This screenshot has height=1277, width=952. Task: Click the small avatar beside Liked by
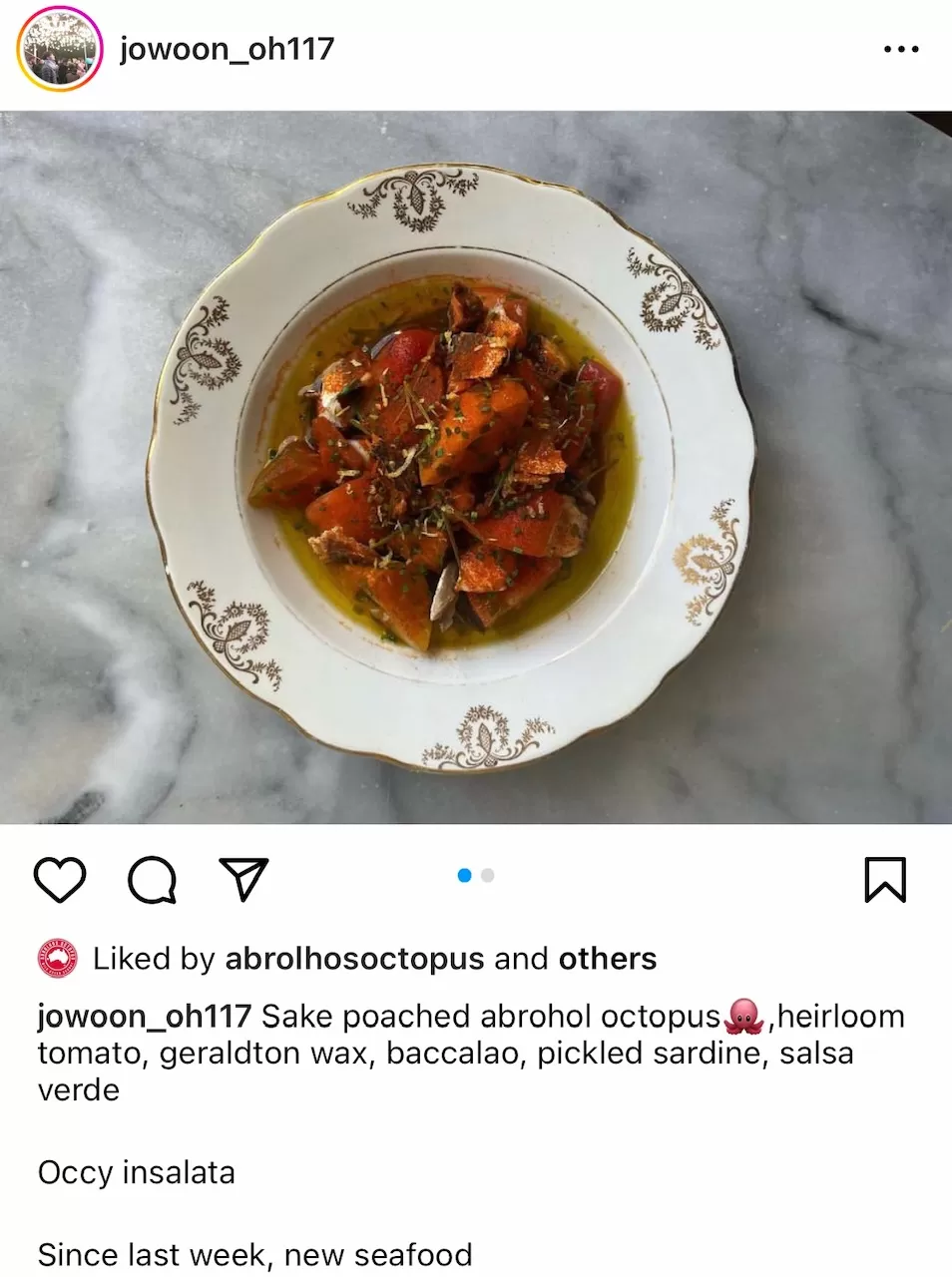[58, 959]
